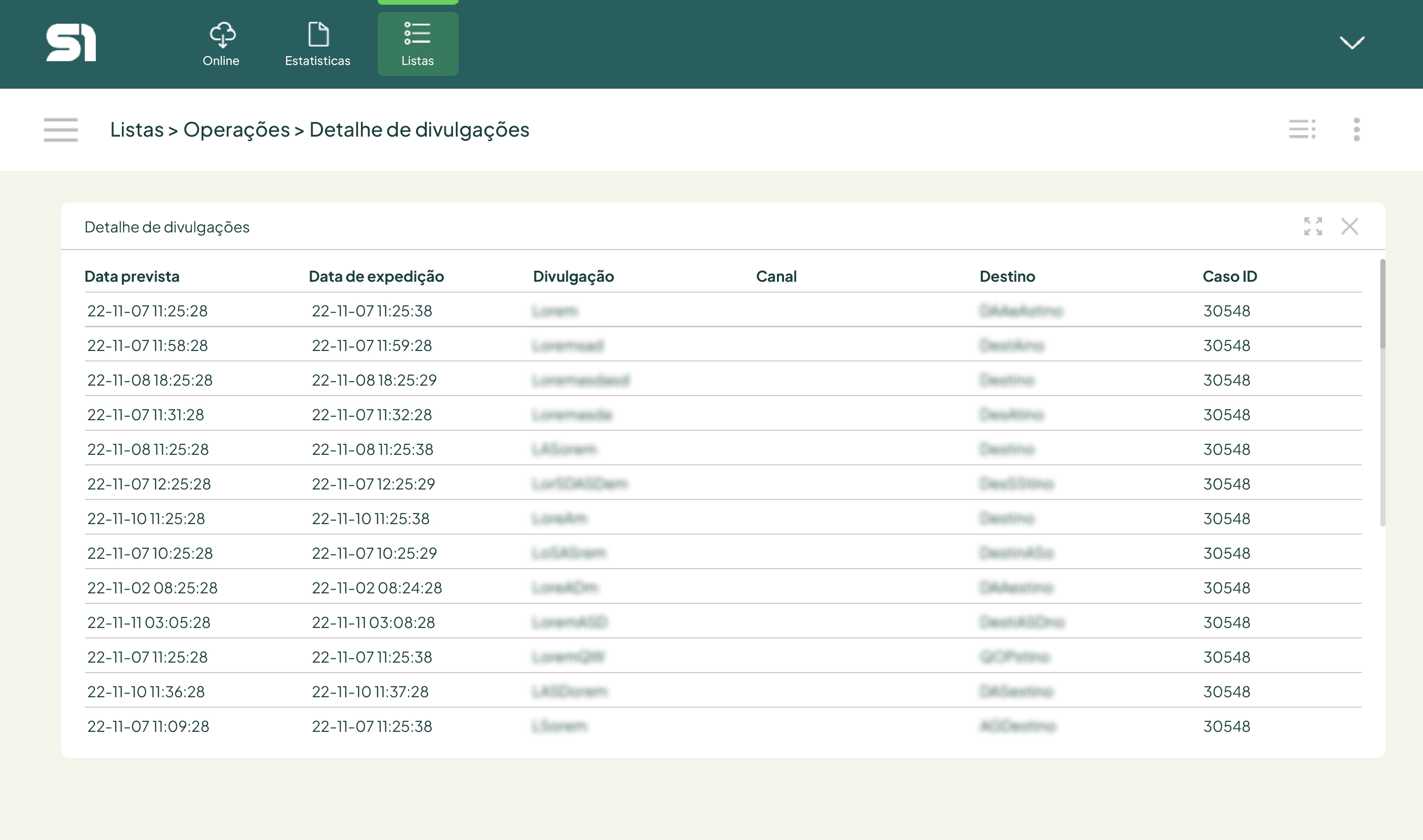Image resolution: width=1423 pixels, height=840 pixels.
Task: Click the S1 logo
Action: click(71, 43)
